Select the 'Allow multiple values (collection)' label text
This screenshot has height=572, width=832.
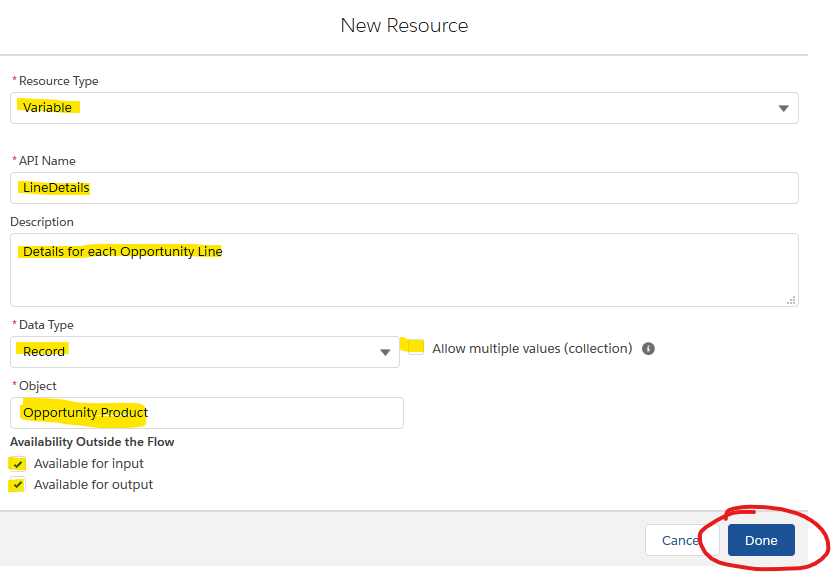click(x=532, y=349)
